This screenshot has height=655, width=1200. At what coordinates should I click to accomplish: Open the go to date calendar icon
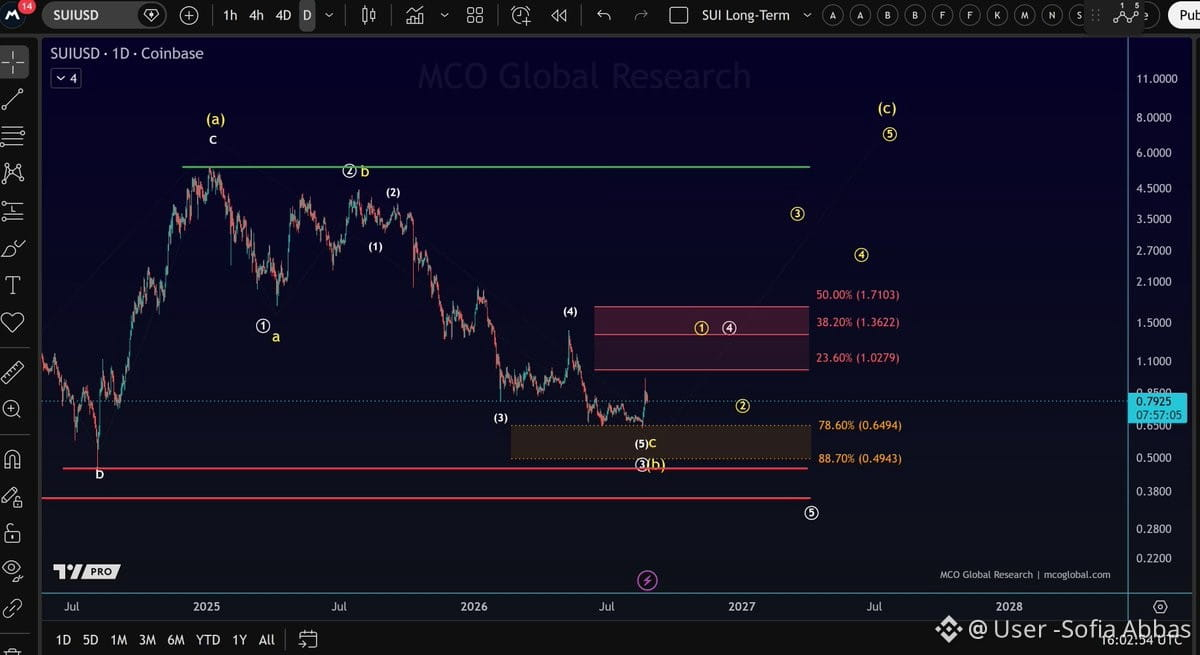308,638
